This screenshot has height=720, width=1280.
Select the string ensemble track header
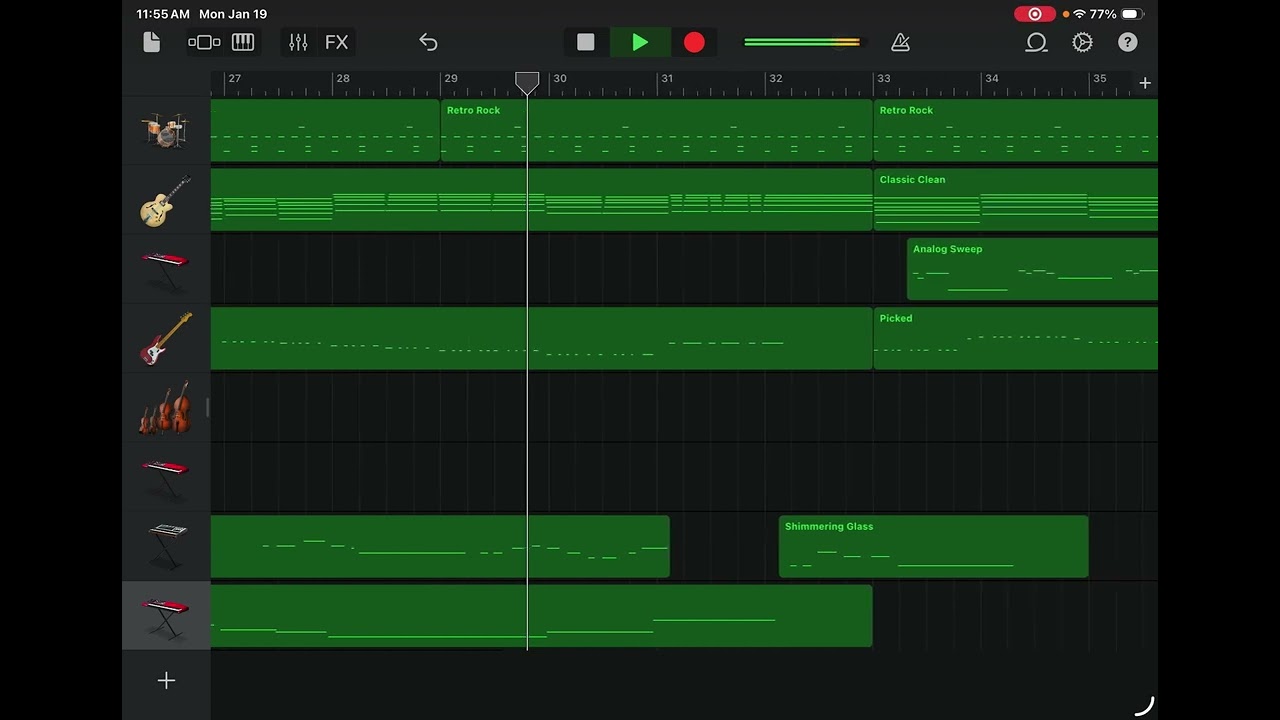click(166, 407)
